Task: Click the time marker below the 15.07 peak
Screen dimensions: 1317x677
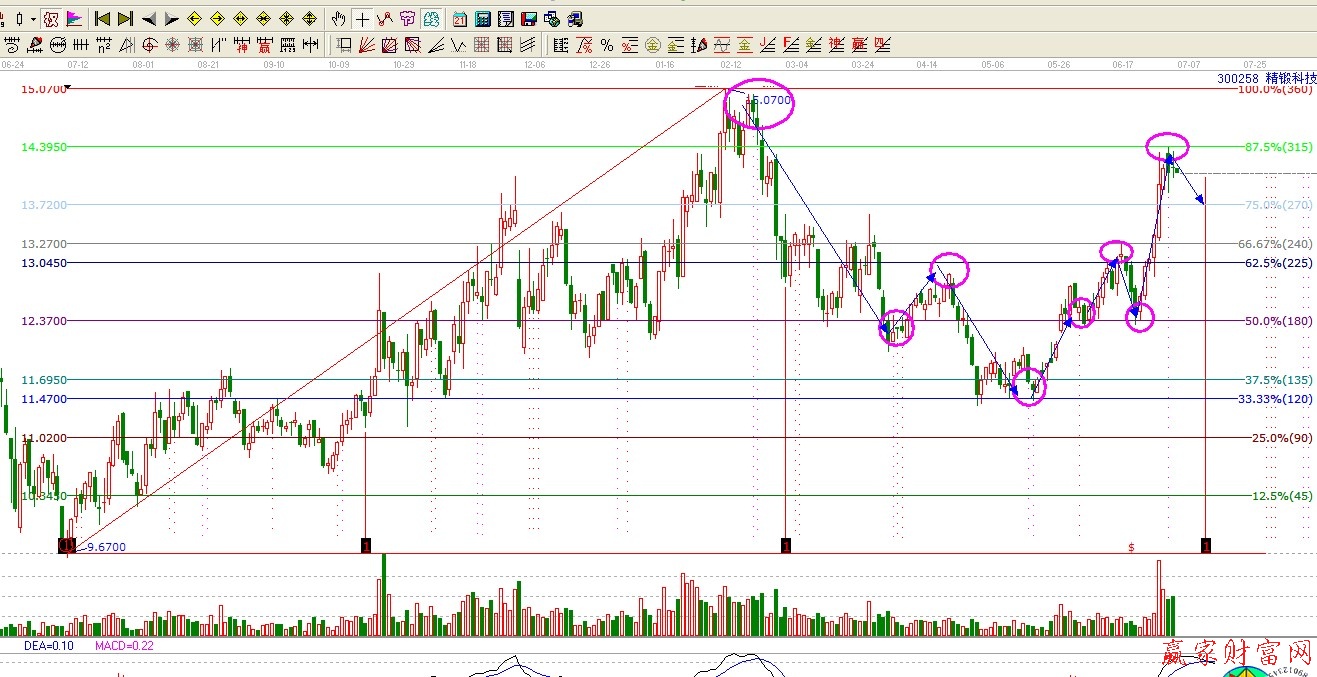Action: coord(787,545)
